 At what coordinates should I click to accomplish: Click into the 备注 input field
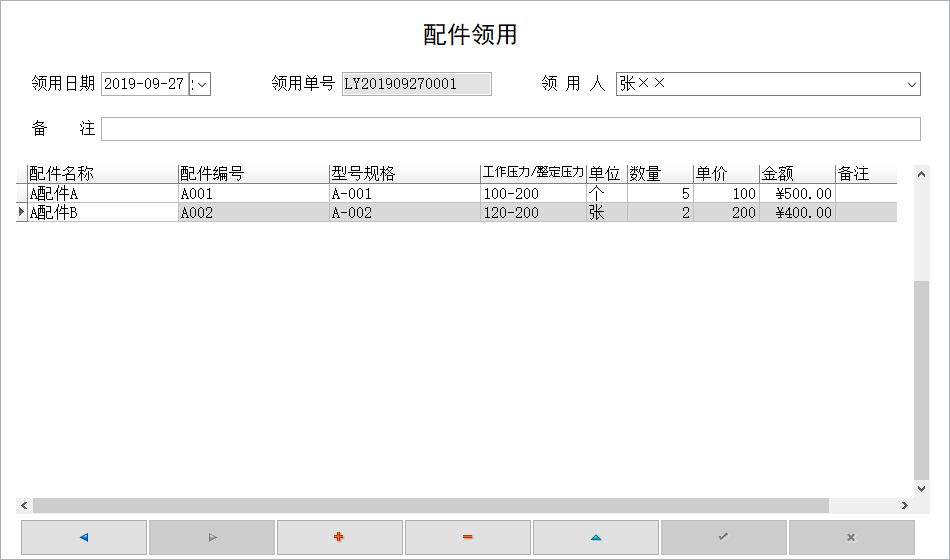(x=511, y=128)
